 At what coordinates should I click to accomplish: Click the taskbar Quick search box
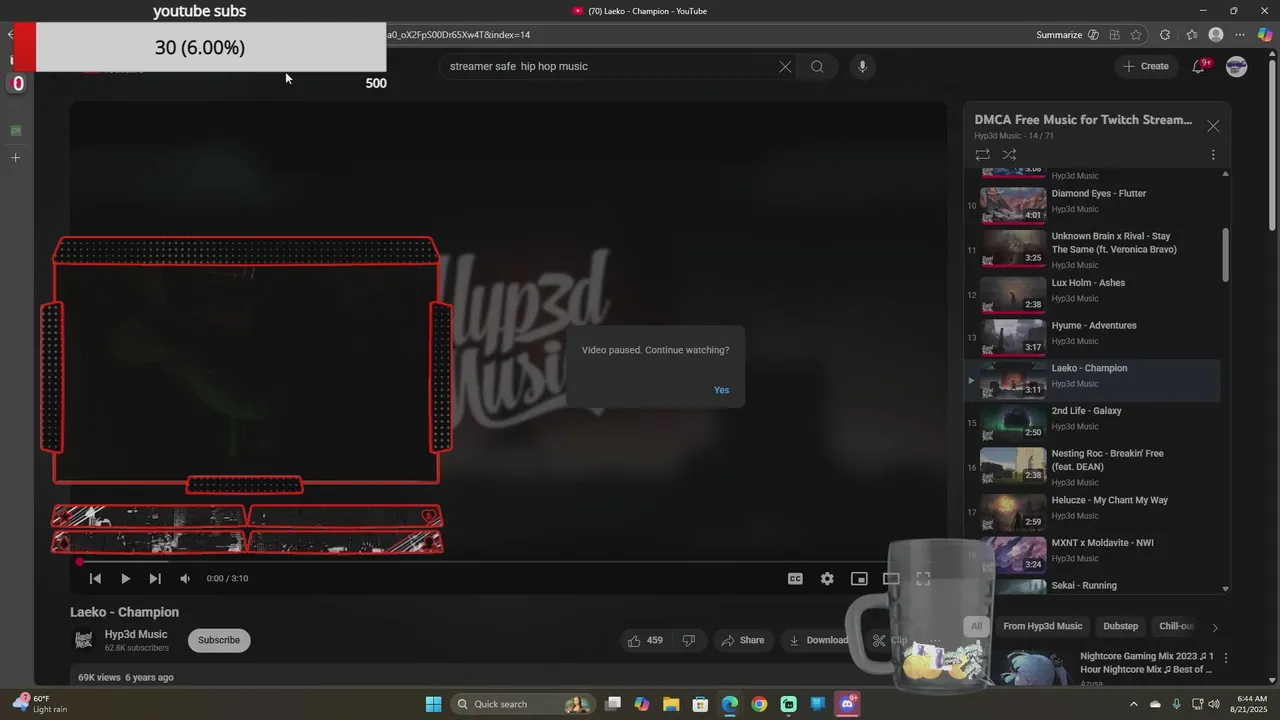pos(522,704)
